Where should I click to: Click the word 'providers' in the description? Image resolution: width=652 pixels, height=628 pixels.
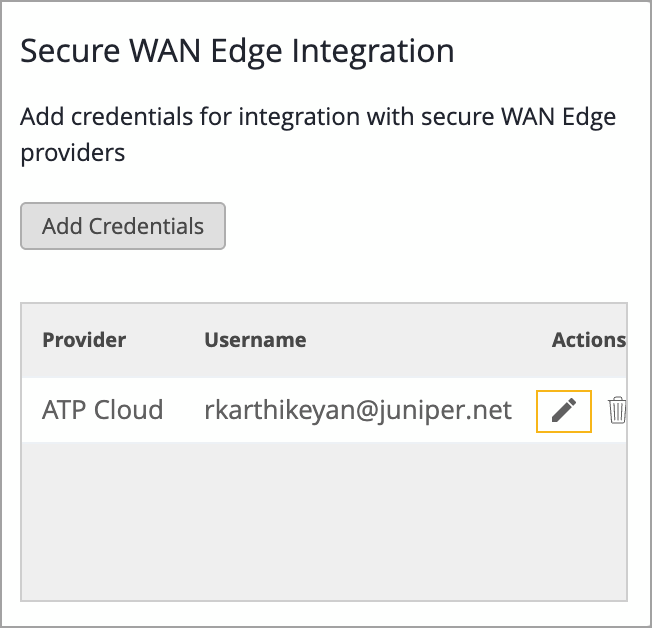click(73, 154)
